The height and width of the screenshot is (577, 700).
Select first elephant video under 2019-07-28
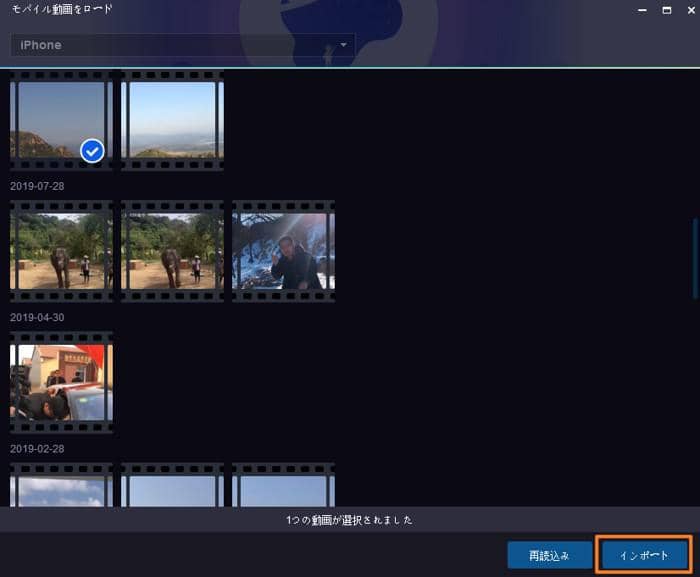click(61, 251)
